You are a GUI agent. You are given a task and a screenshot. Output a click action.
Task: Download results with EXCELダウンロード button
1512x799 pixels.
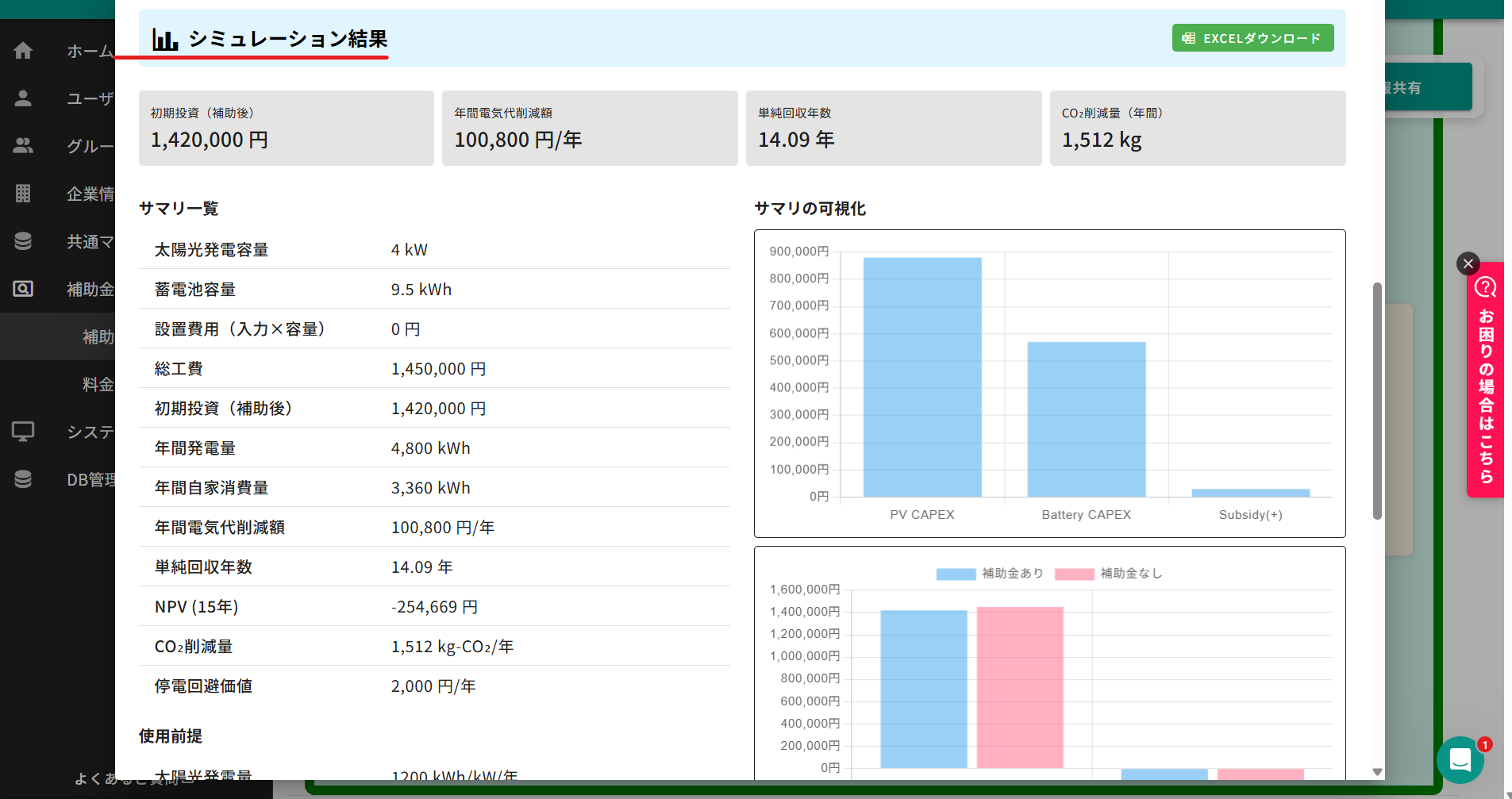point(1252,38)
